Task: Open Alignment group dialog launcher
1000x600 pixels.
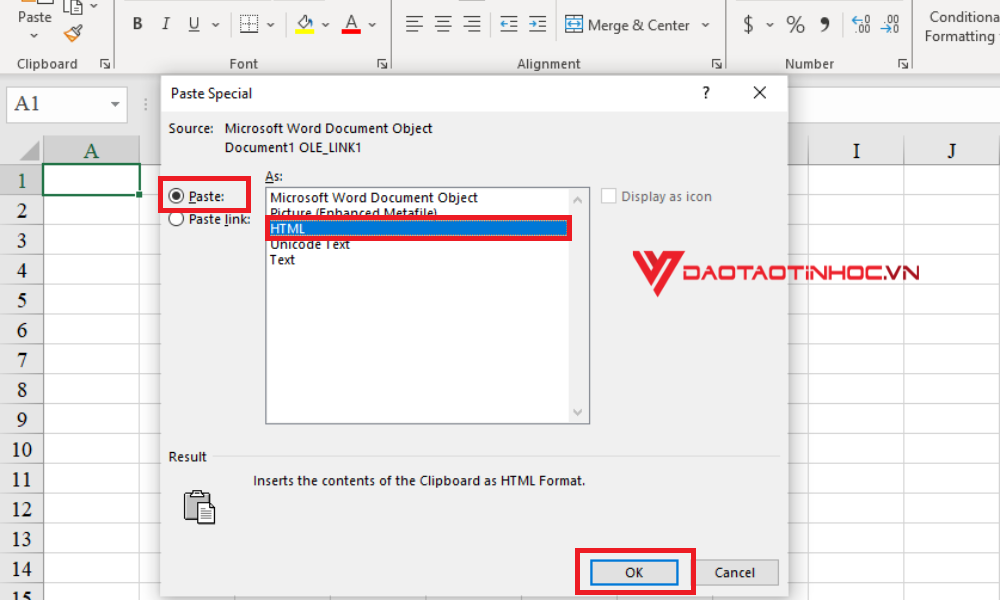Action: [716, 64]
